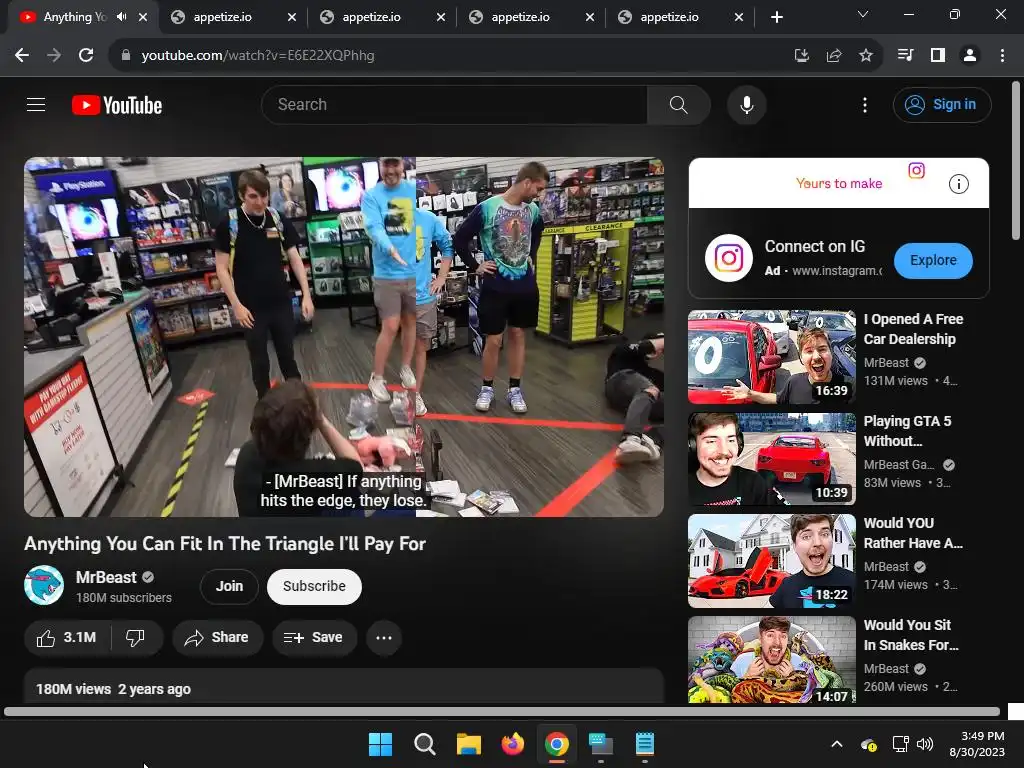
Task: Reload the YouTube page
Action: (x=86, y=56)
